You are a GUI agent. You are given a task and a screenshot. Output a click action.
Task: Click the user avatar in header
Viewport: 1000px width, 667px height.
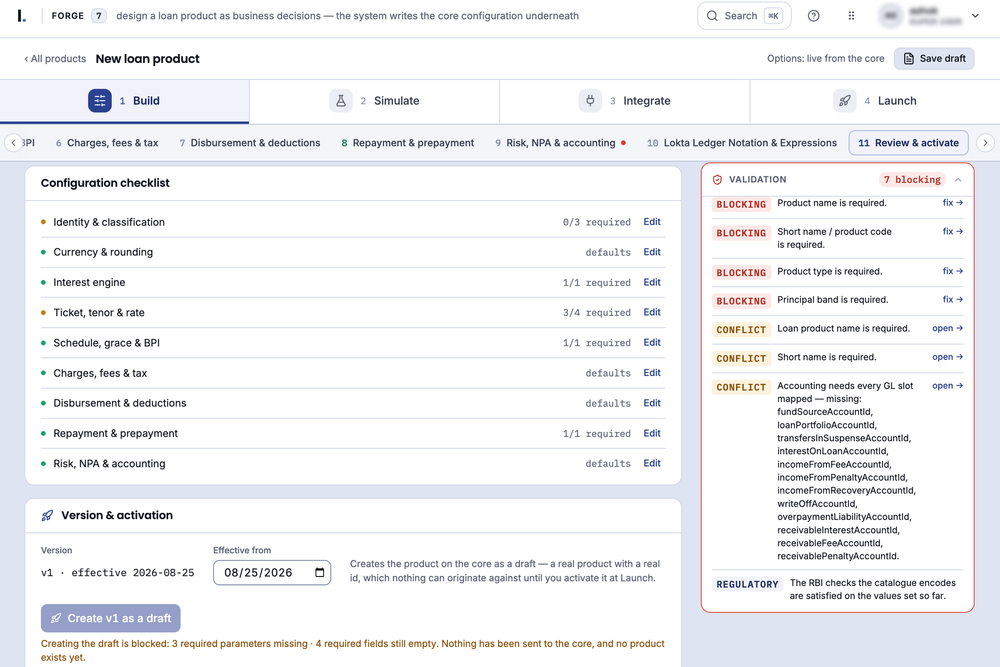point(890,16)
